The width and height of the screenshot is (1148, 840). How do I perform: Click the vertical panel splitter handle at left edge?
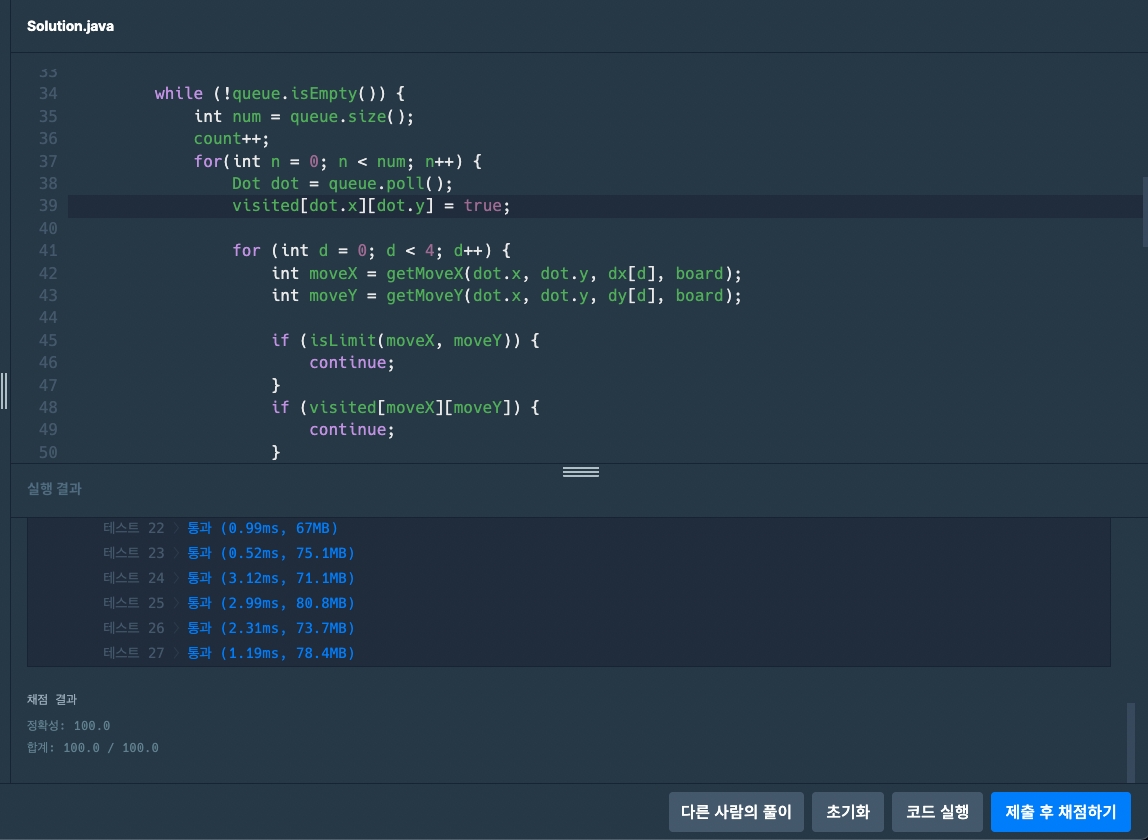coord(4,390)
